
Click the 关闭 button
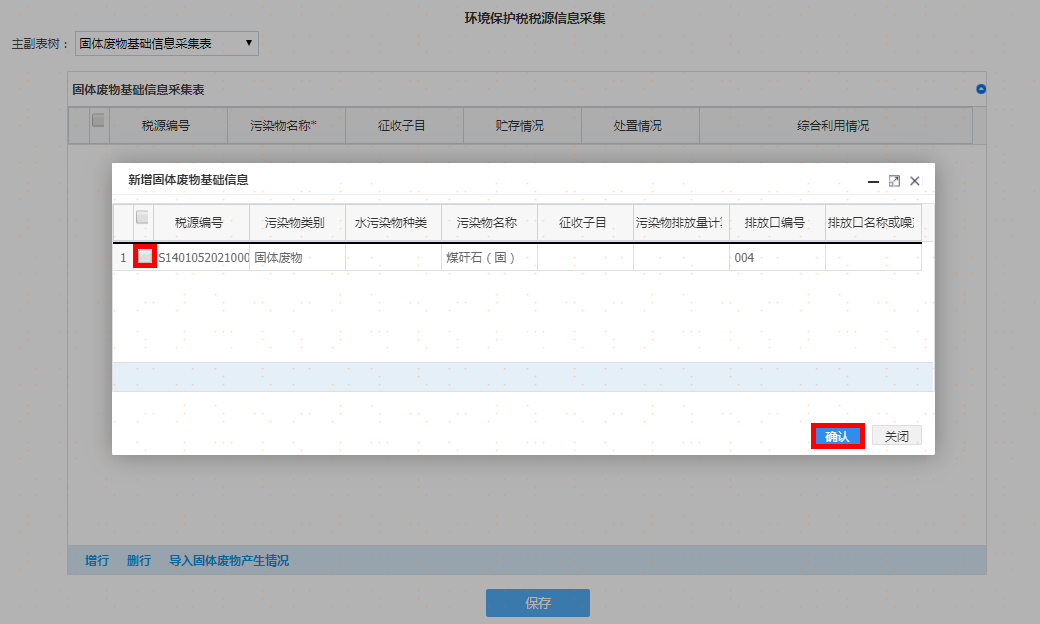(897, 436)
